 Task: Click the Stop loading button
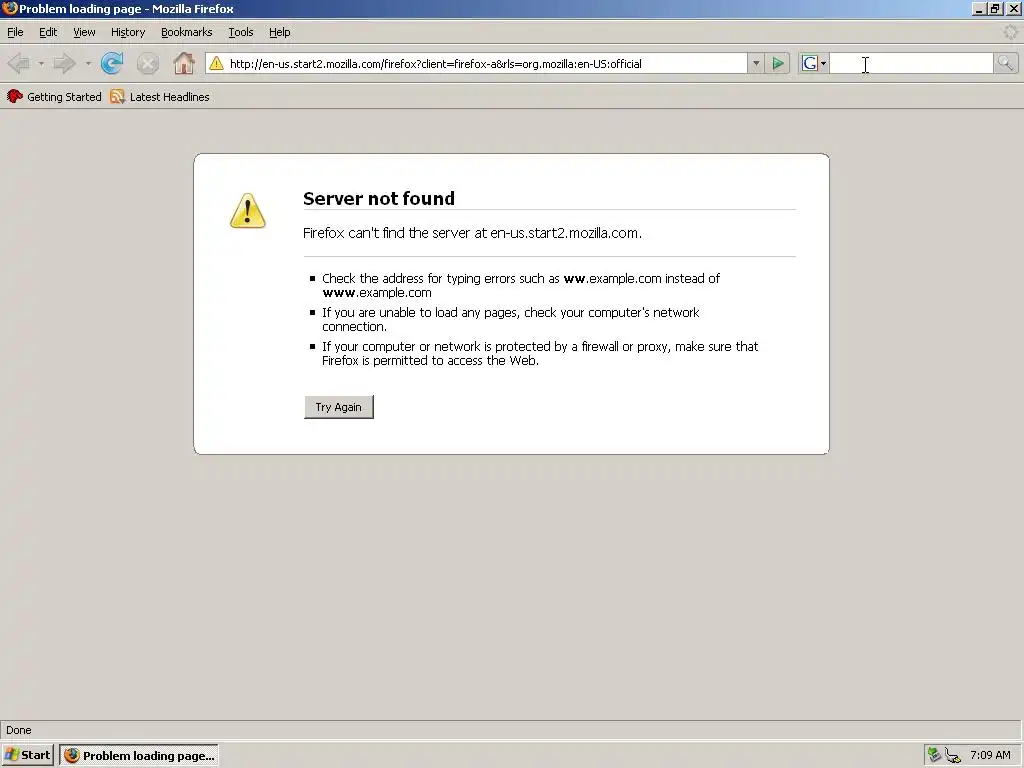coord(148,63)
